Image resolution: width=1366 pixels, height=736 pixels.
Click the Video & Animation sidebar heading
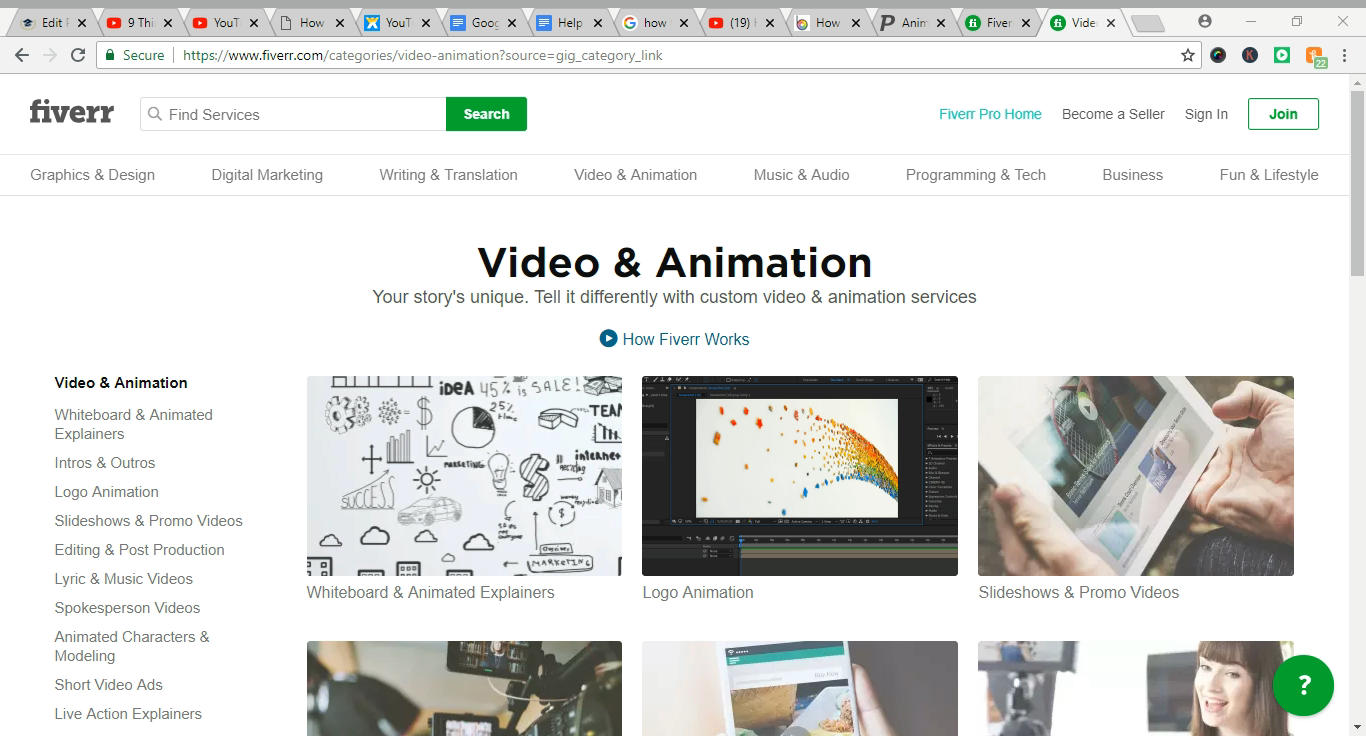(121, 383)
